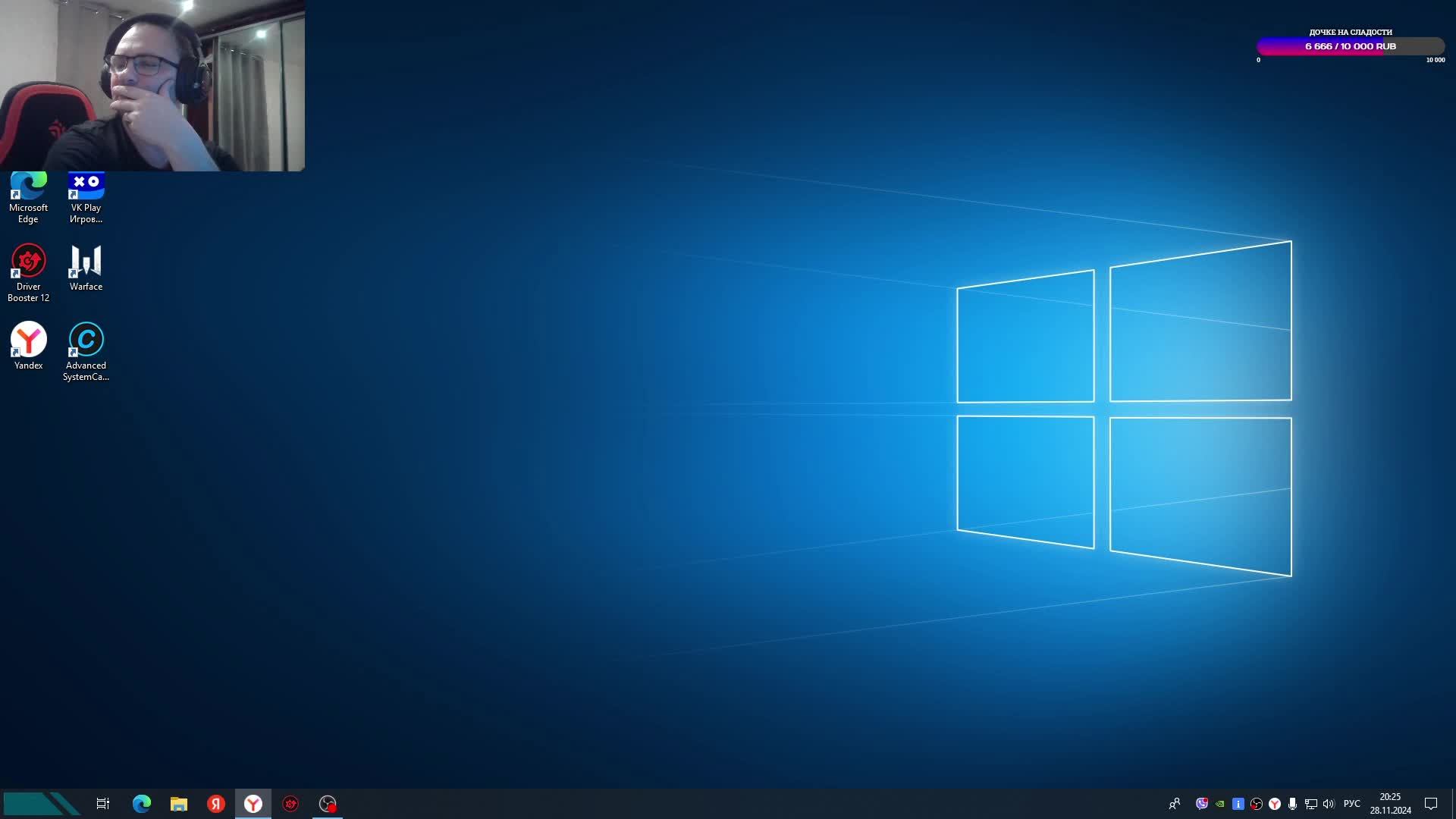Open File Explorer from the taskbar
This screenshot has height=819, width=1456.
[179, 804]
